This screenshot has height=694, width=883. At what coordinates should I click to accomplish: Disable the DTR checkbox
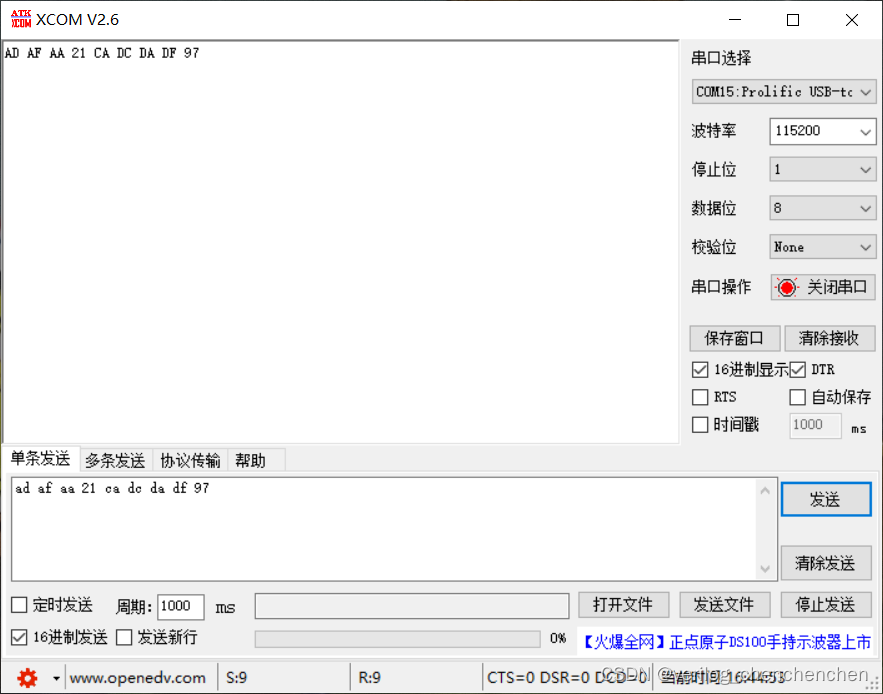[797, 369]
